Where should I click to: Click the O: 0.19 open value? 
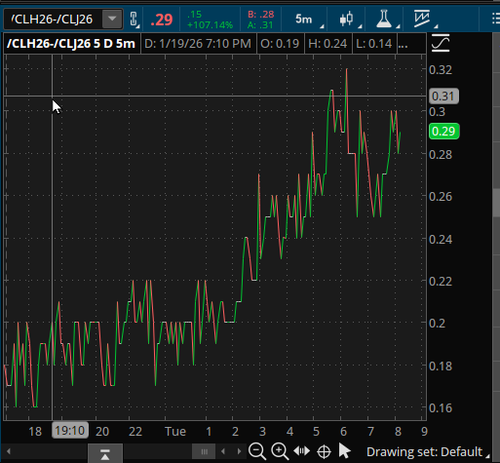pos(280,44)
